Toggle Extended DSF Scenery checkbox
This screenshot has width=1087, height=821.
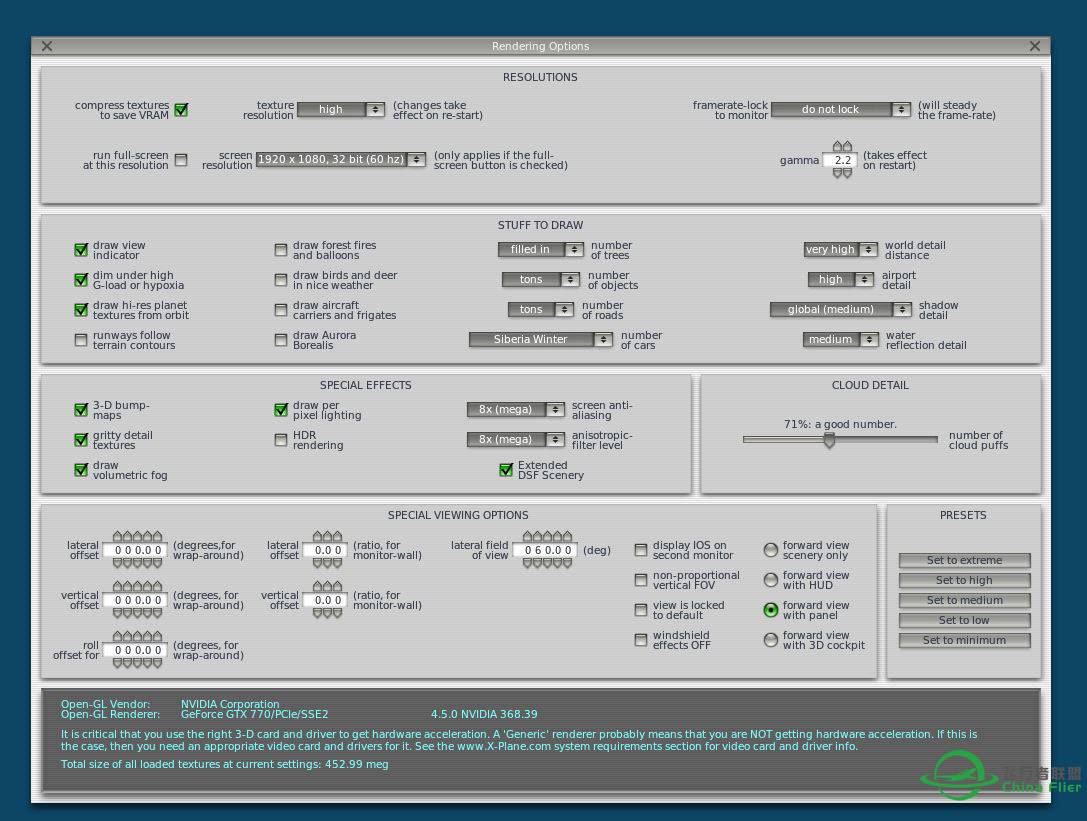[506, 470]
